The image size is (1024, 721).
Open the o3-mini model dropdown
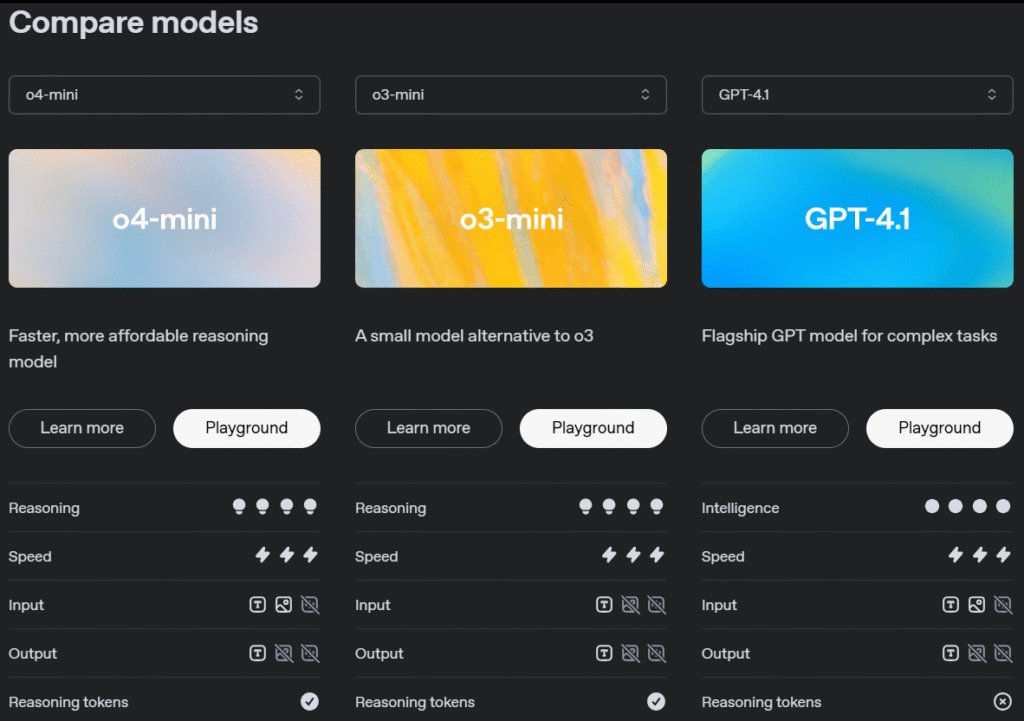(x=511, y=95)
